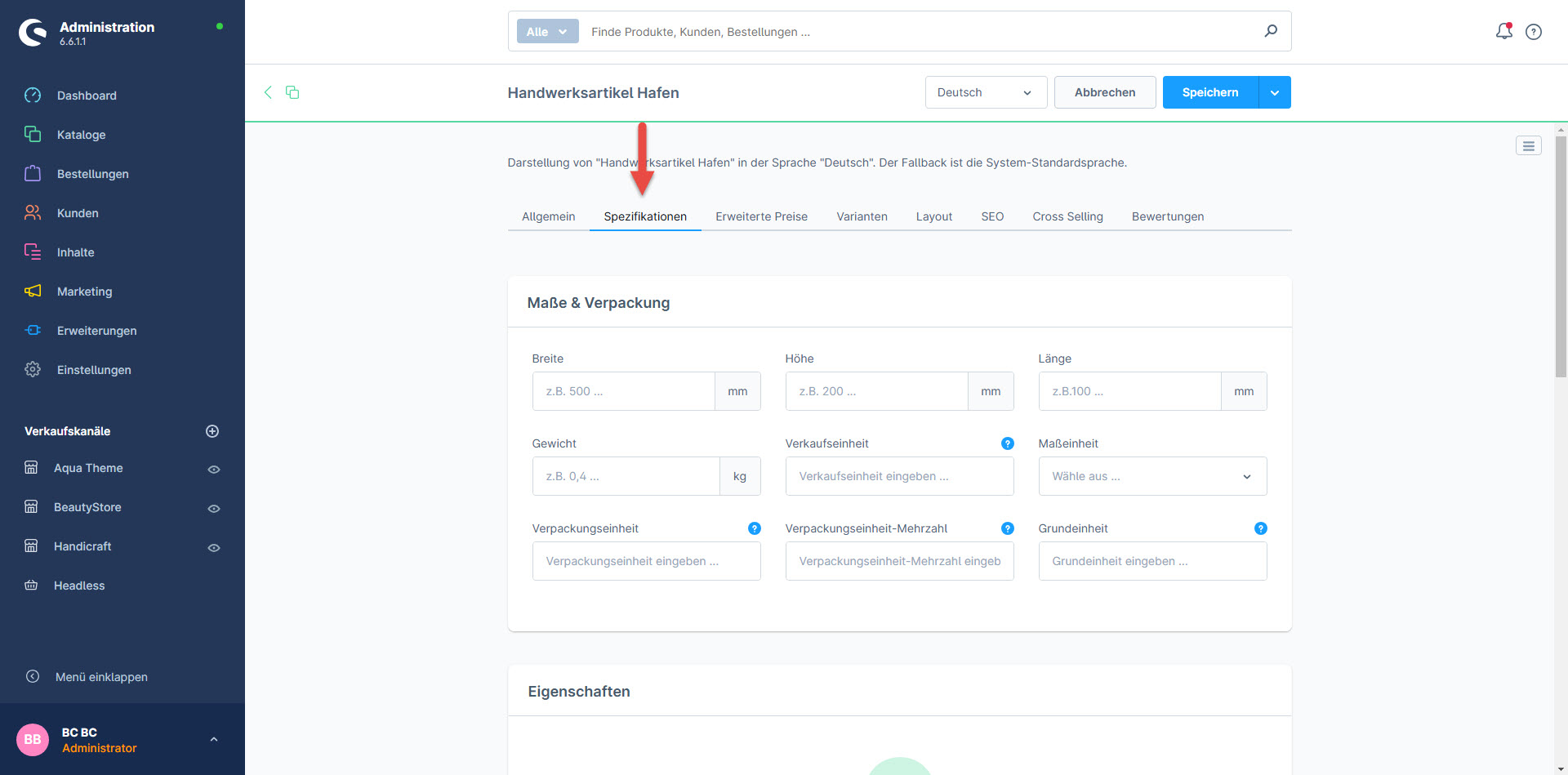Toggle Handicraft storefront eye icon

click(x=214, y=547)
